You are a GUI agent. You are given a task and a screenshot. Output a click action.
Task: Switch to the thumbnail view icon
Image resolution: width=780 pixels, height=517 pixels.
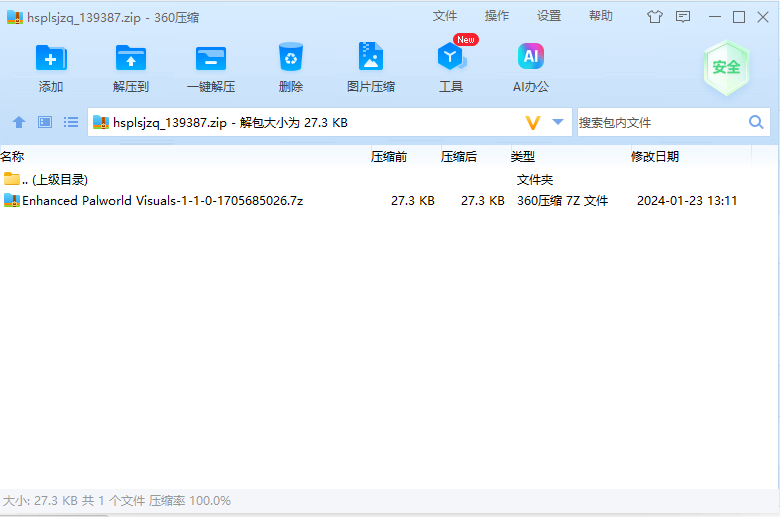click(x=45, y=122)
